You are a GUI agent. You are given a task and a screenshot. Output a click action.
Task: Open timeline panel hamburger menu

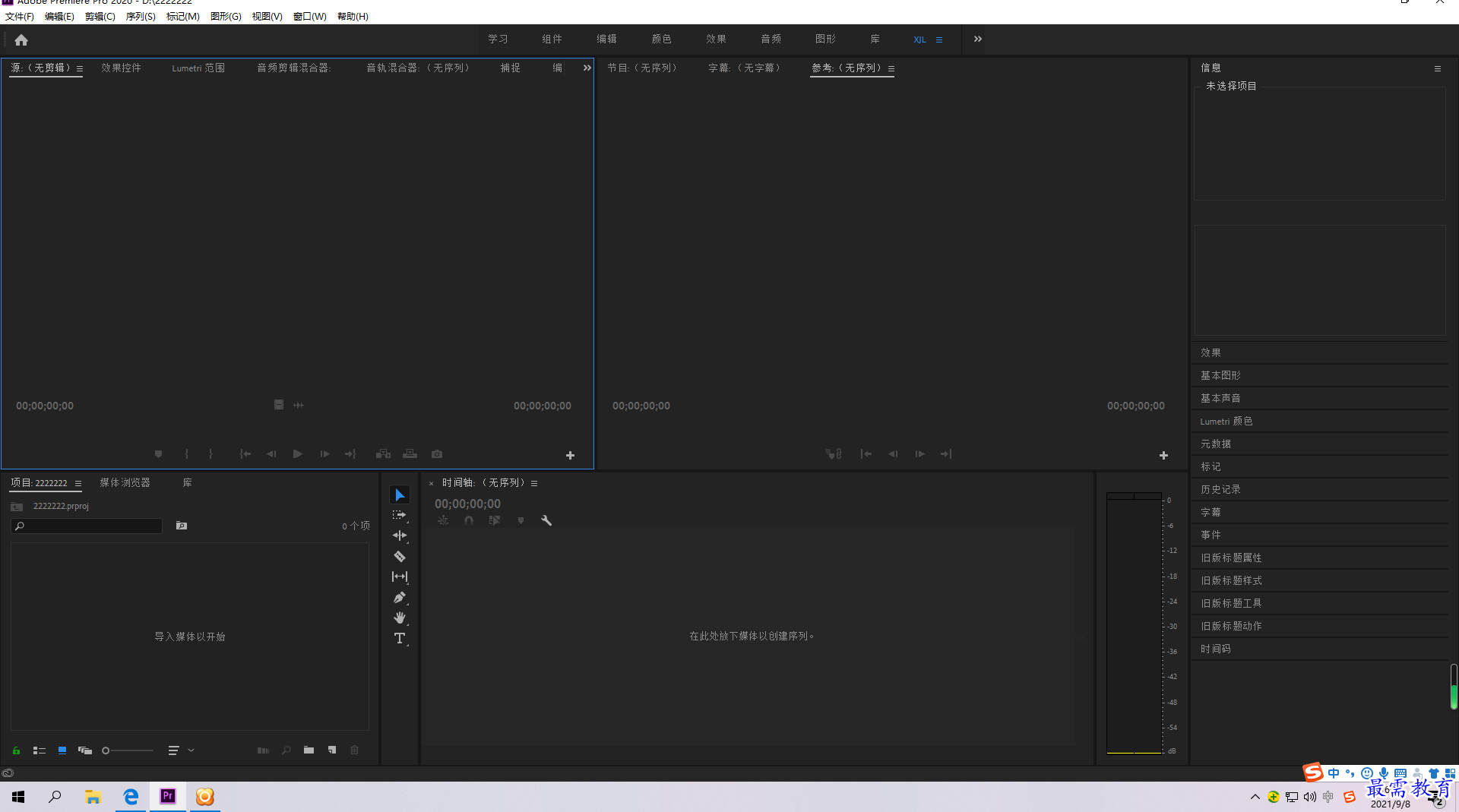534,483
